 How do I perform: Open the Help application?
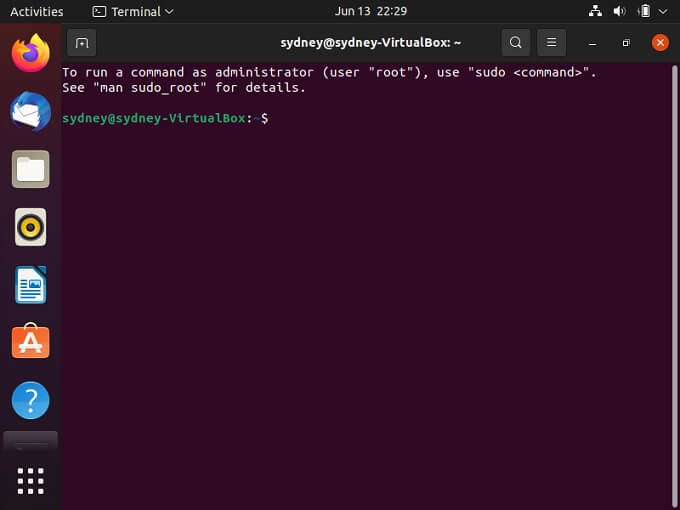click(30, 400)
